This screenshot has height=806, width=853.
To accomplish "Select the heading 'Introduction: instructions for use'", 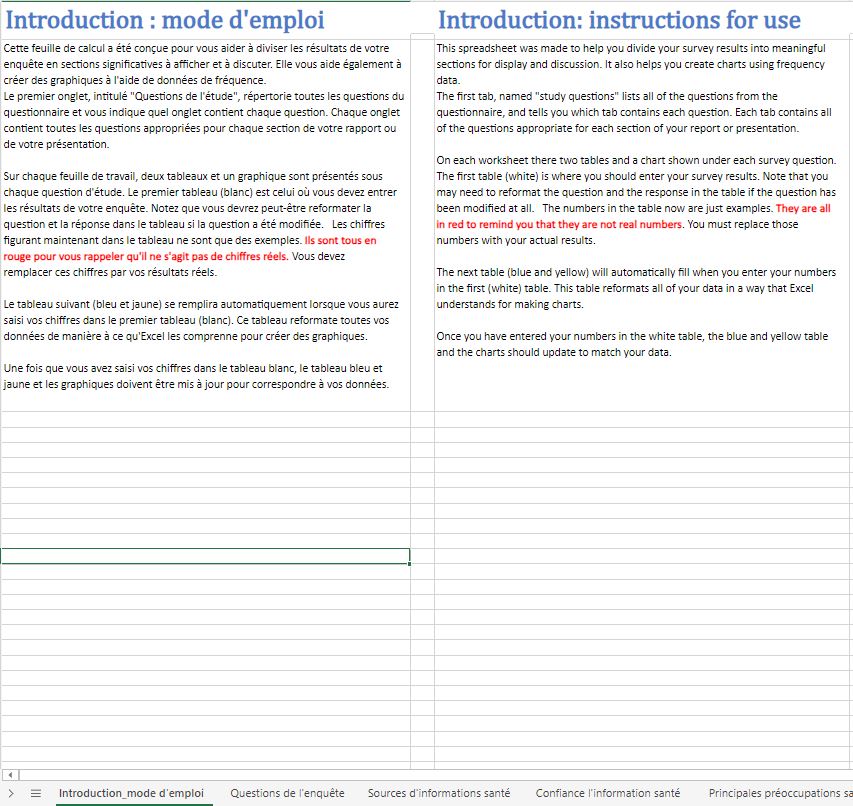I will [619, 20].
